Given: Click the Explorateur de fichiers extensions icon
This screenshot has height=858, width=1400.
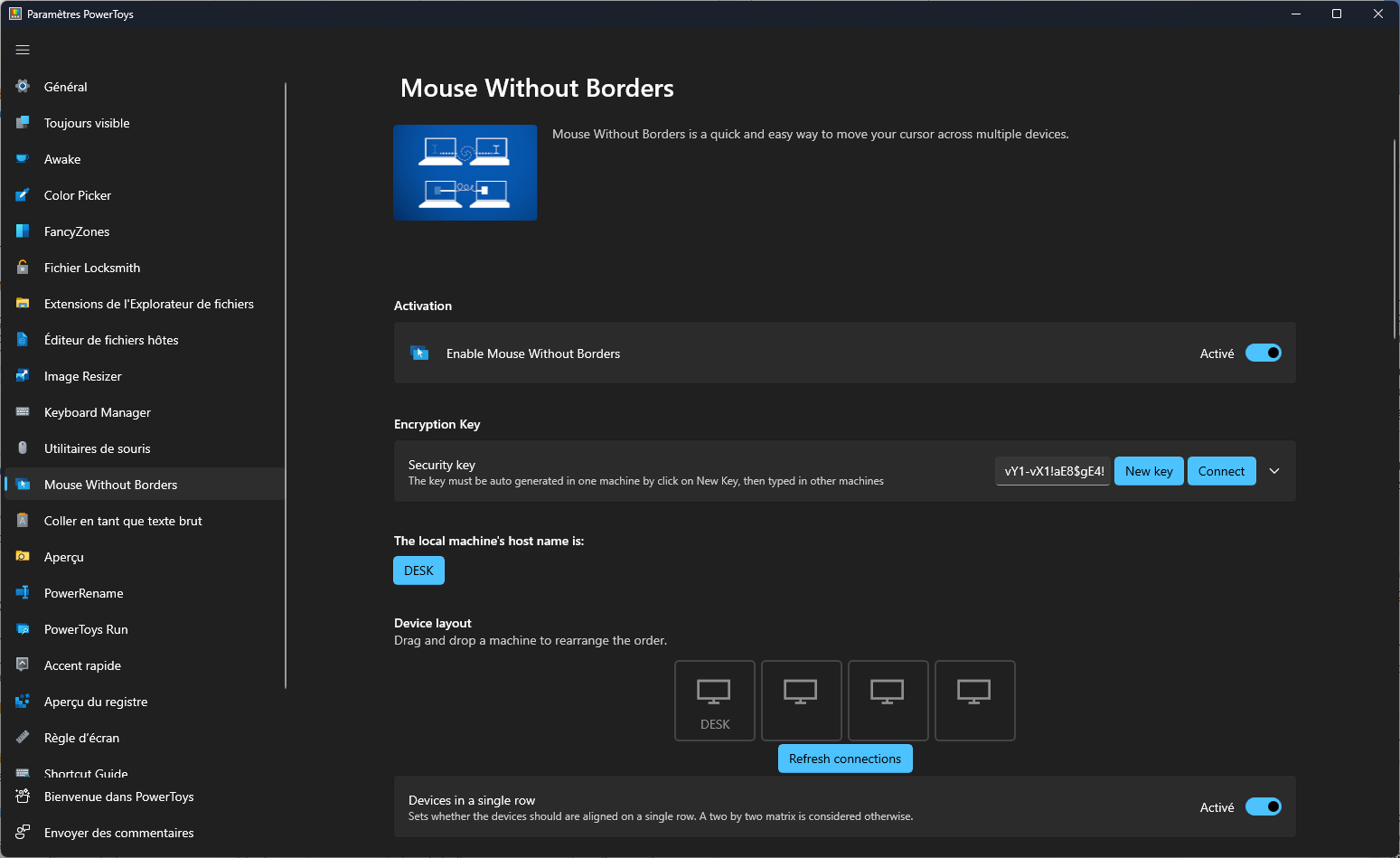Looking at the screenshot, I should (x=23, y=303).
